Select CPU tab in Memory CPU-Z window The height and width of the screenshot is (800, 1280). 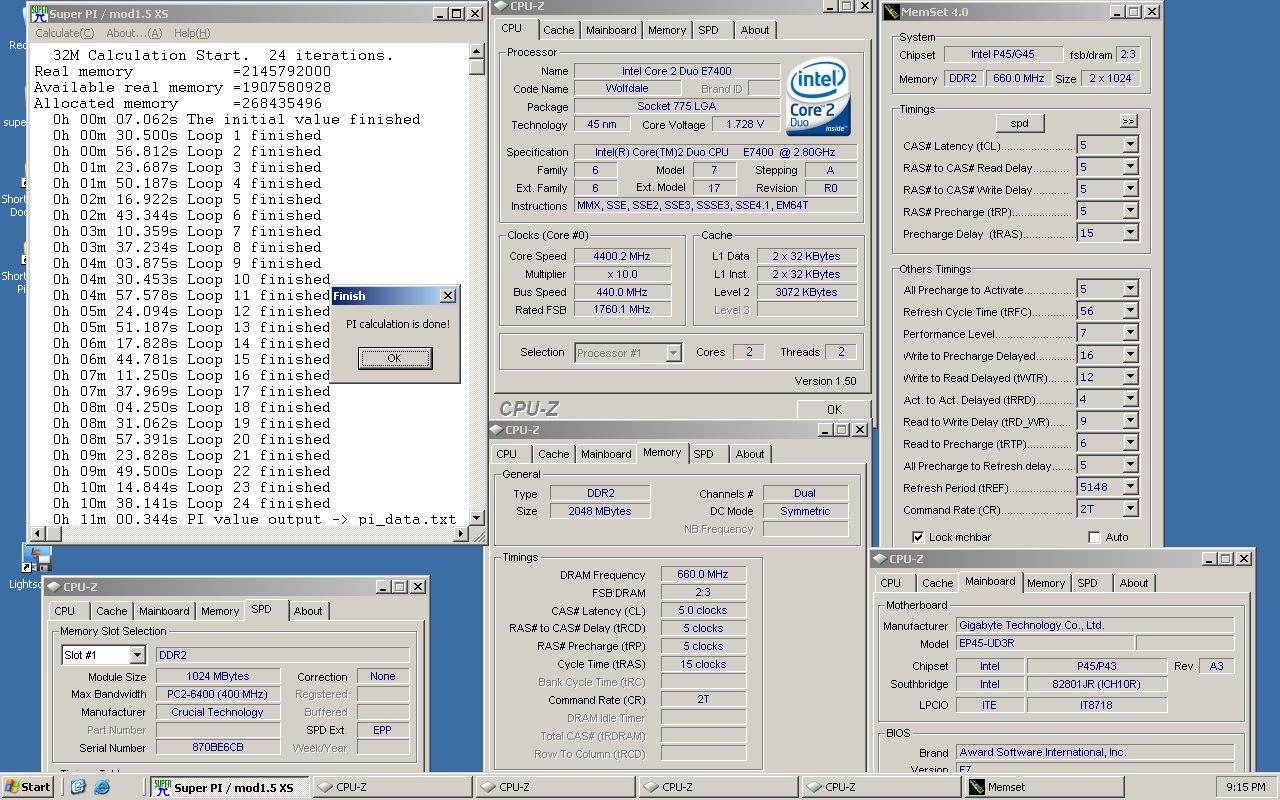508,454
